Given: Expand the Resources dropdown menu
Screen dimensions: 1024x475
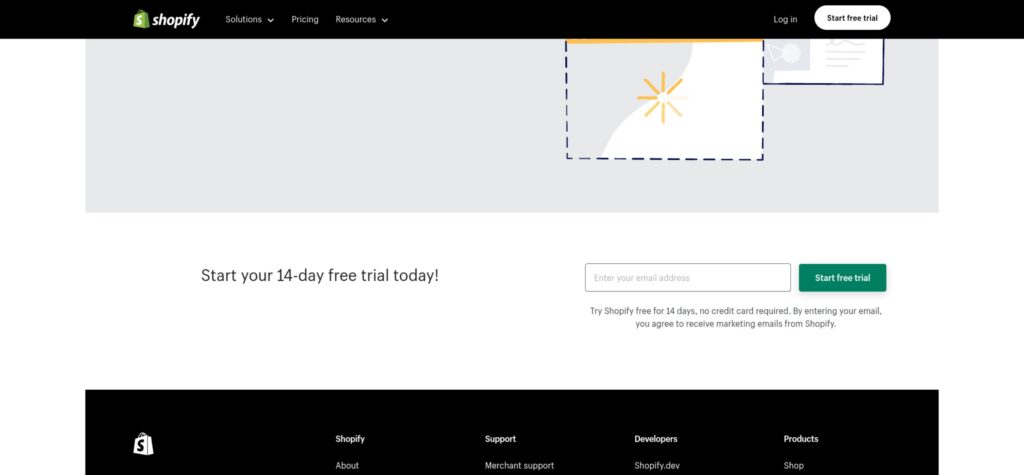Looking at the screenshot, I should [361, 19].
